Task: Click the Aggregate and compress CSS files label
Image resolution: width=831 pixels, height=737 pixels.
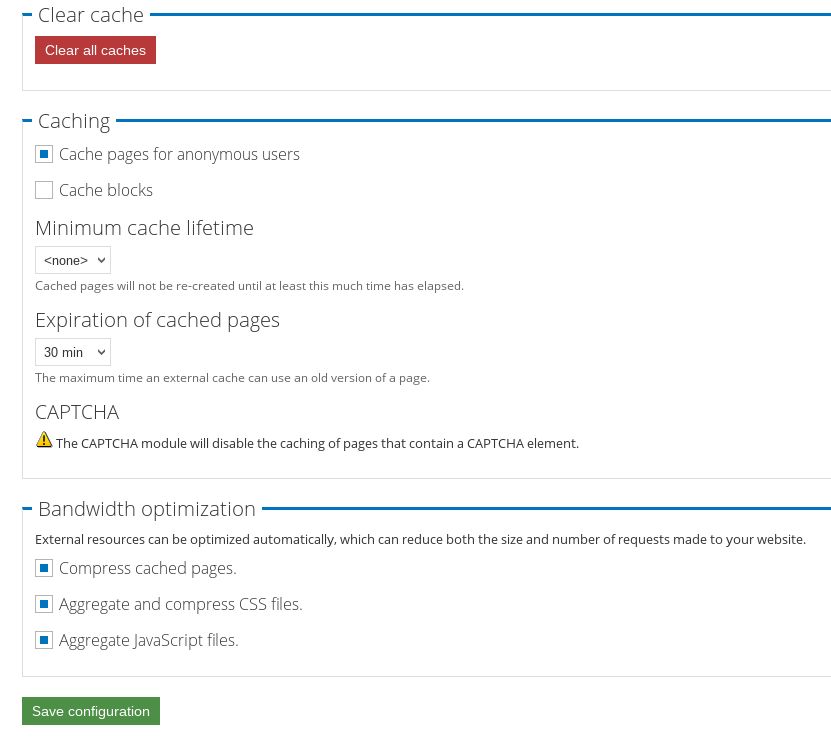Action: [181, 605]
